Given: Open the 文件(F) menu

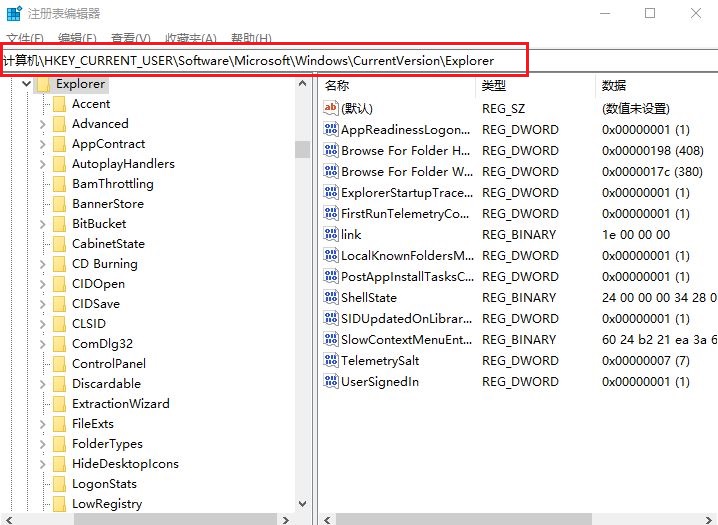Looking at the screenshot, I should point(25,38).
